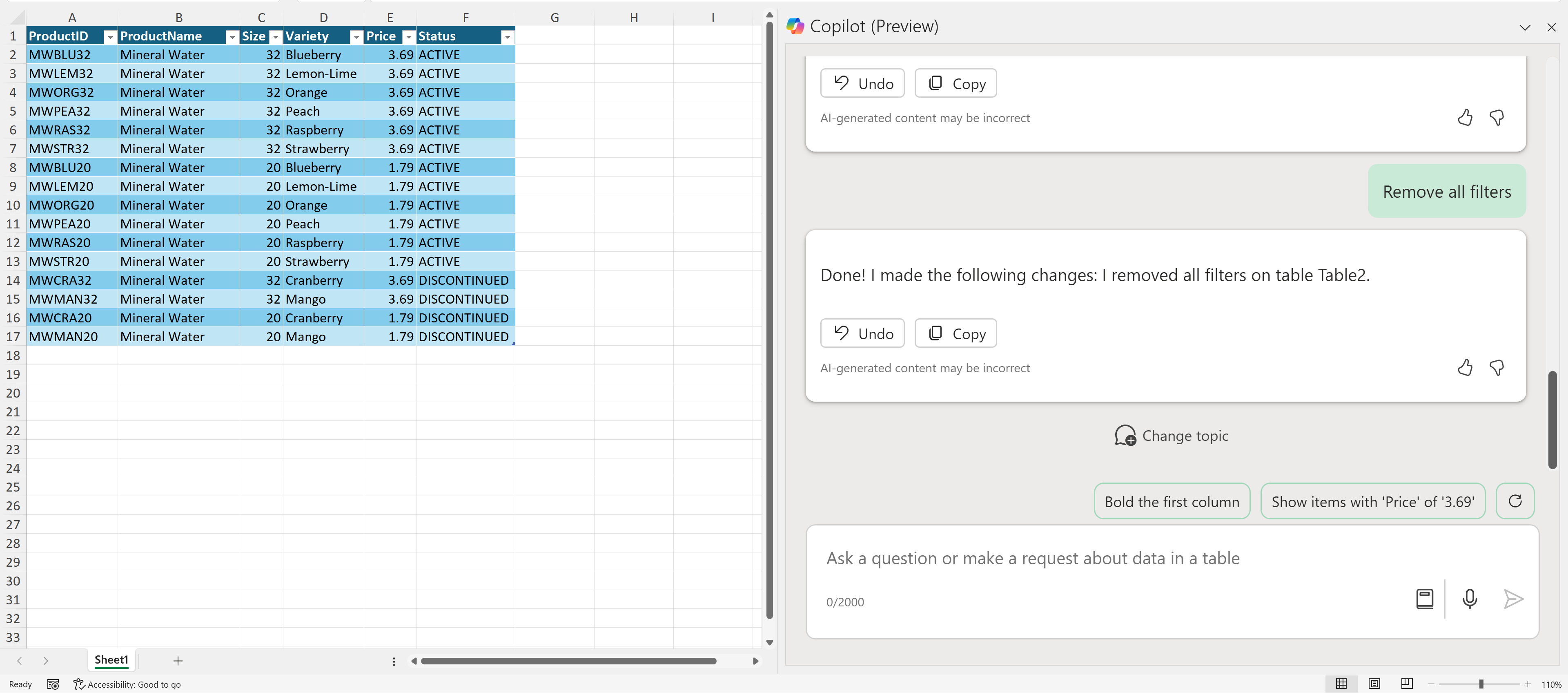The width and height of the screenshot is (1568, 693).
Task: Select Normal view in status bar
Action: 1341,684
